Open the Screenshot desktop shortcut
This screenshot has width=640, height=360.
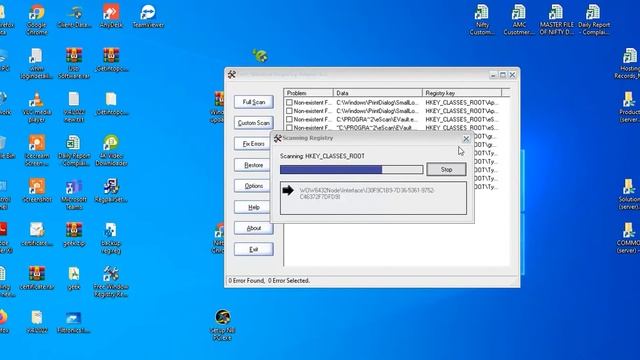pyautogui.click(x=37, y=191)
